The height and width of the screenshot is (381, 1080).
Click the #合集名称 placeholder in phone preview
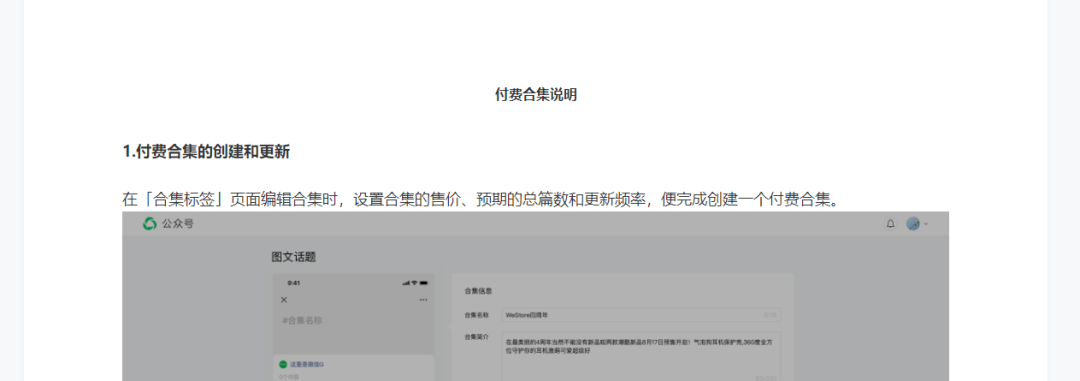click(x=302, y=320)
